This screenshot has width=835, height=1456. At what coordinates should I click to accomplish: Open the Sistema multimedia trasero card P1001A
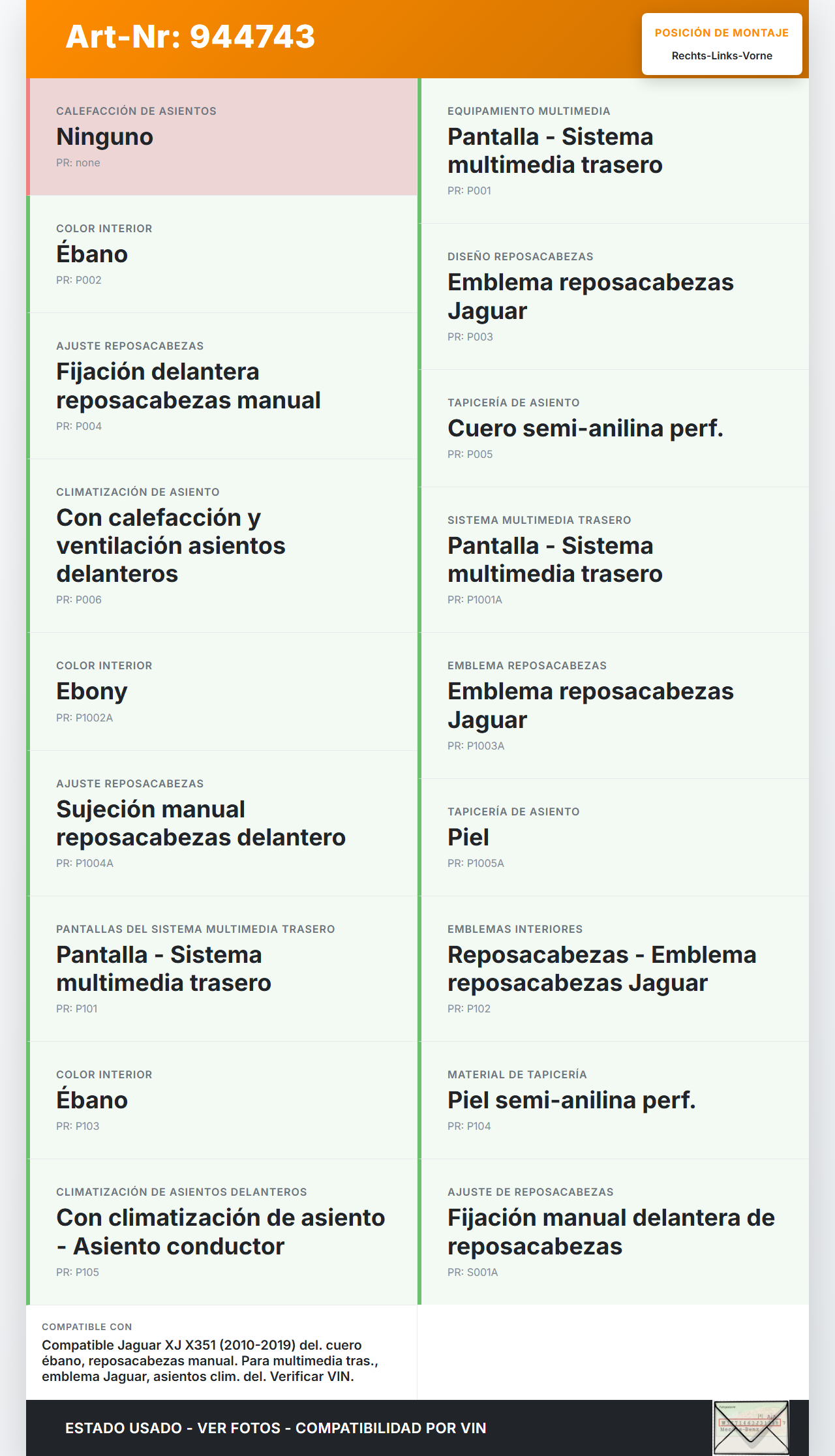[614, 560]
